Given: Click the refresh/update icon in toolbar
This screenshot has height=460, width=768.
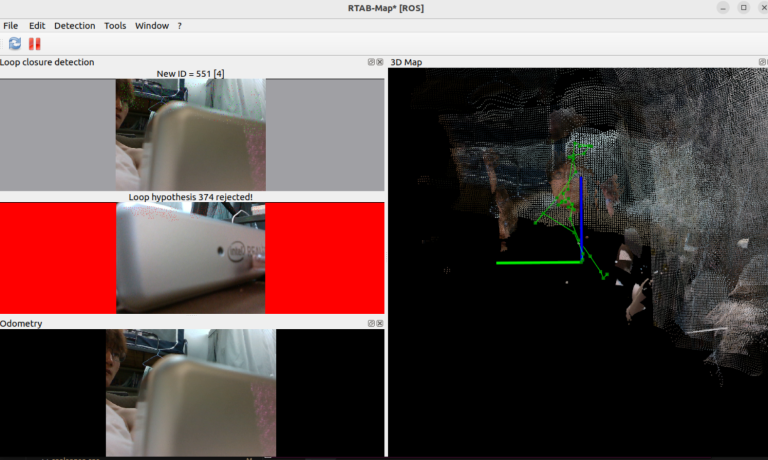Looking at the screenshot, I should [x=15, y=43].
